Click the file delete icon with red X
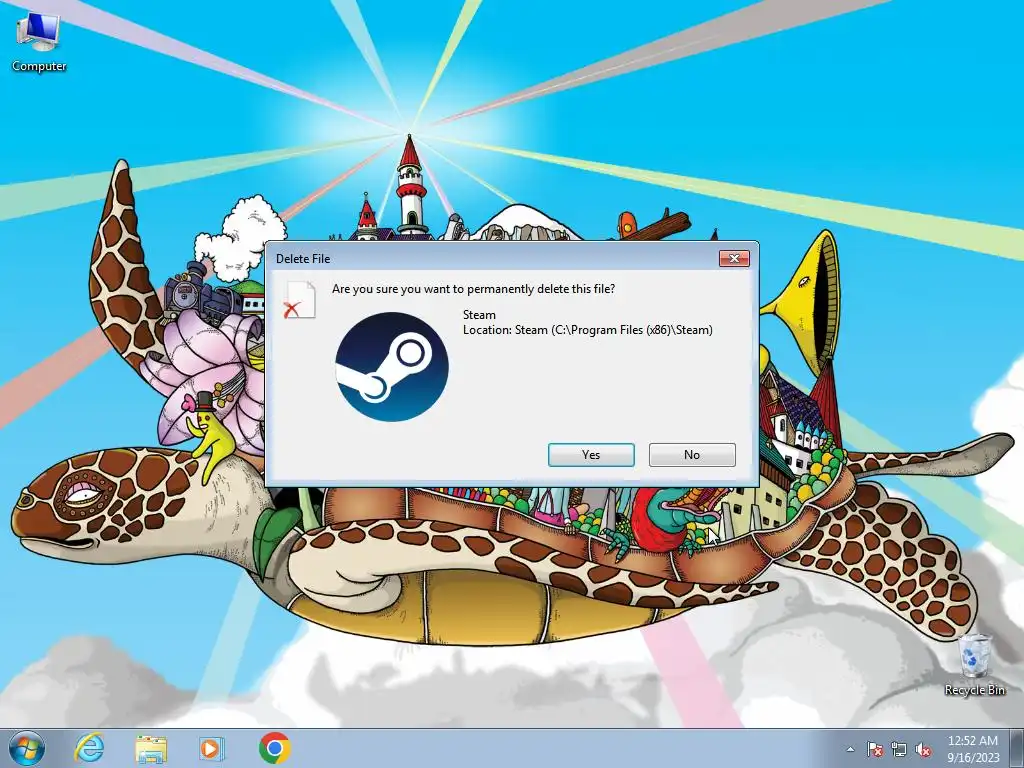The image size is (1024, 768). [x=300, y=300]
